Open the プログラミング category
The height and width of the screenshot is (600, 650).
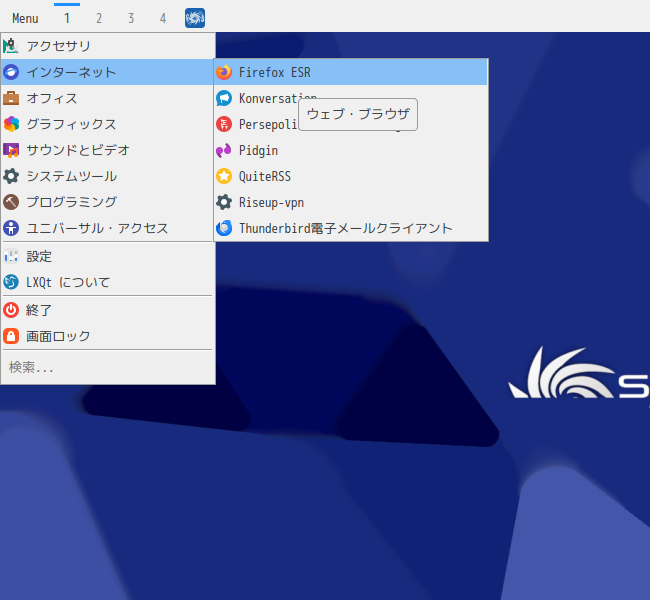click(x=107, y=202)
